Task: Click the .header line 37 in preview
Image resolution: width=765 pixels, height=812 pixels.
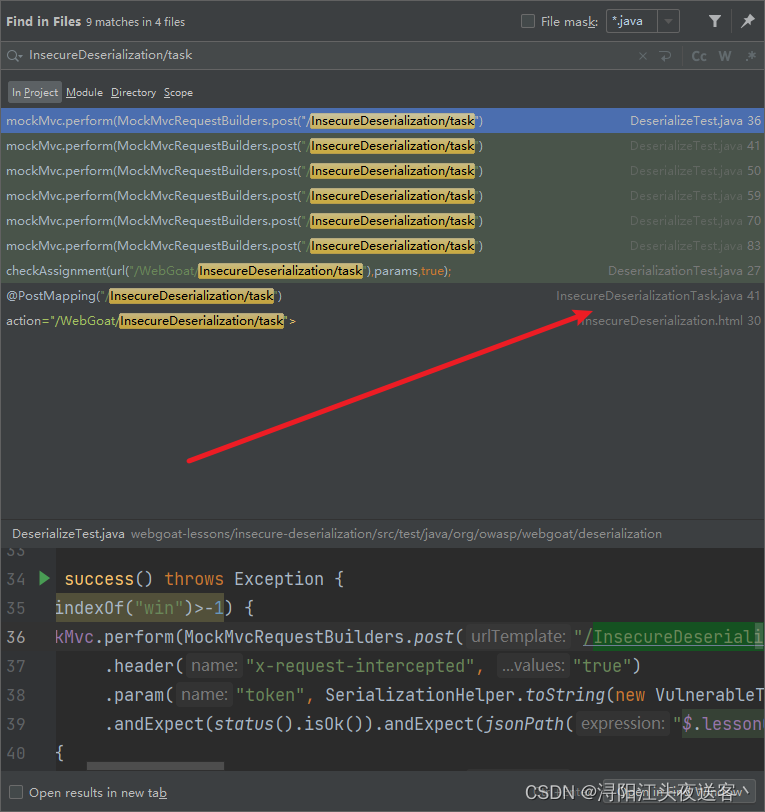Action: 373,666
